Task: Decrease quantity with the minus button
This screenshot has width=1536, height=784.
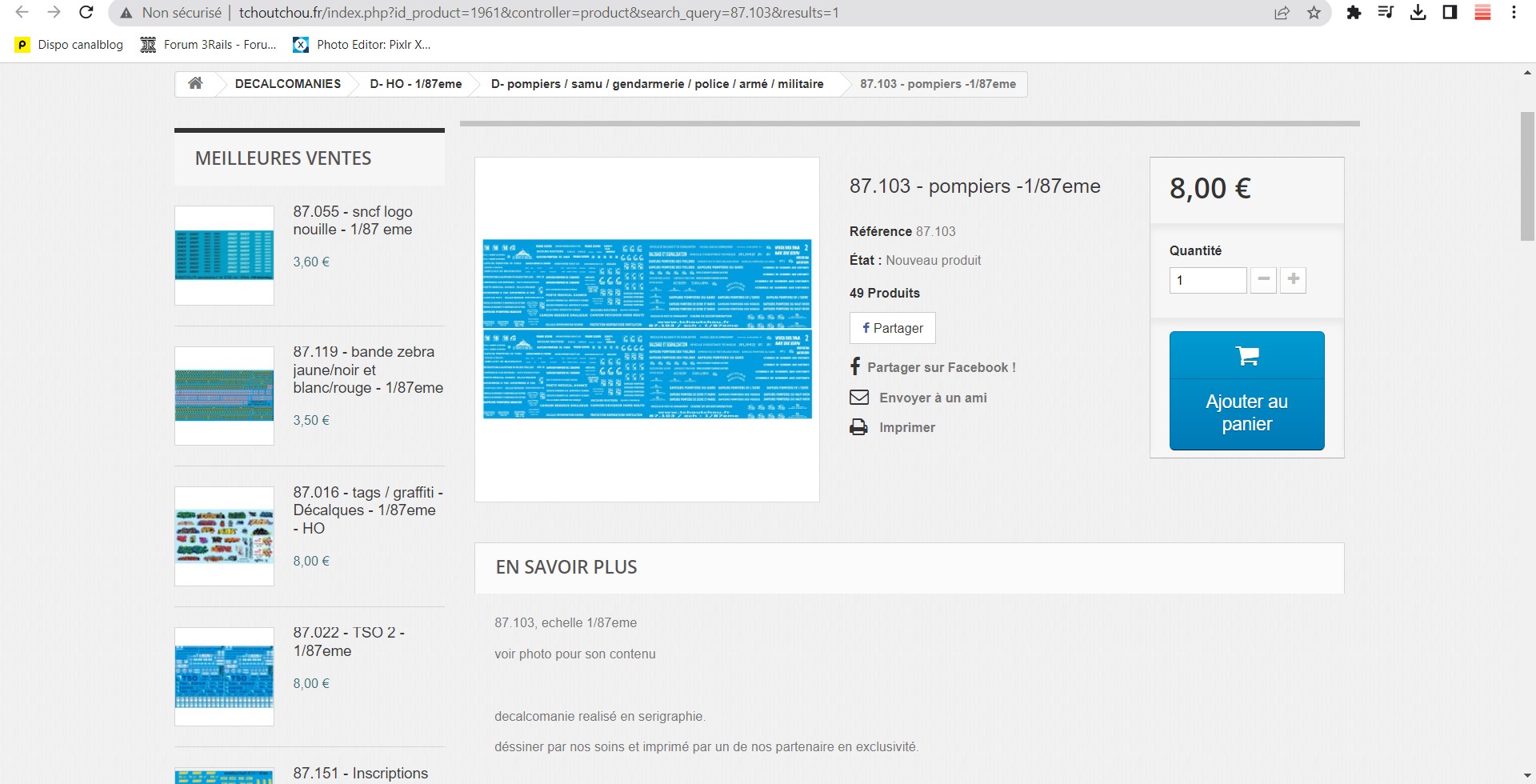Action: (1263, 280)
